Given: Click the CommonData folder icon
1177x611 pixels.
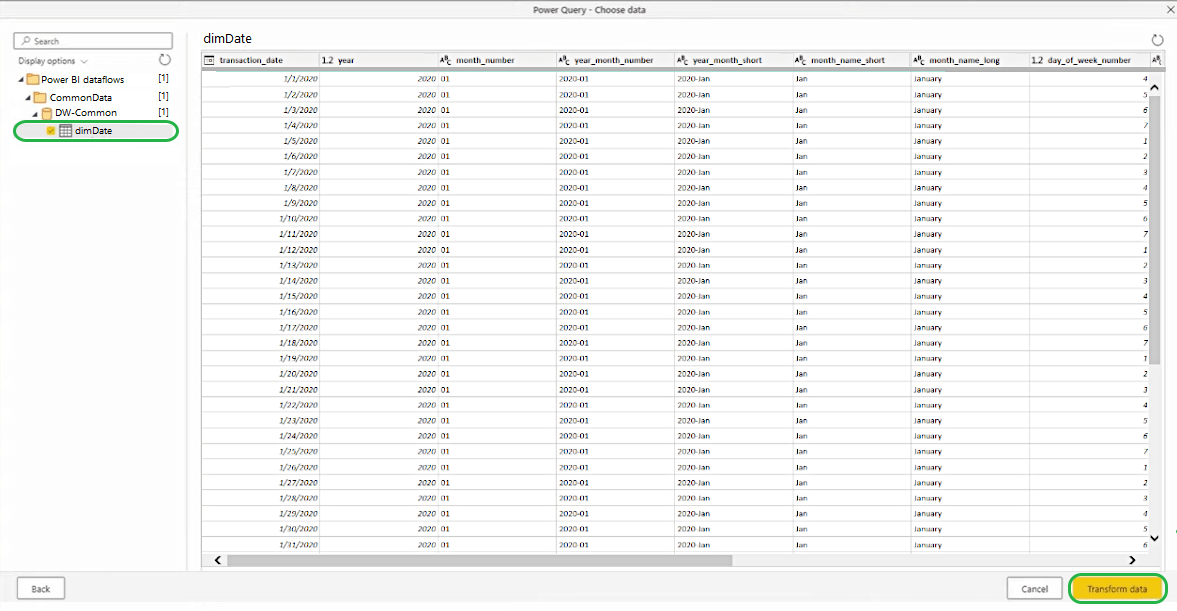Looking at the screenshot, I should click(x=40, y=97).
